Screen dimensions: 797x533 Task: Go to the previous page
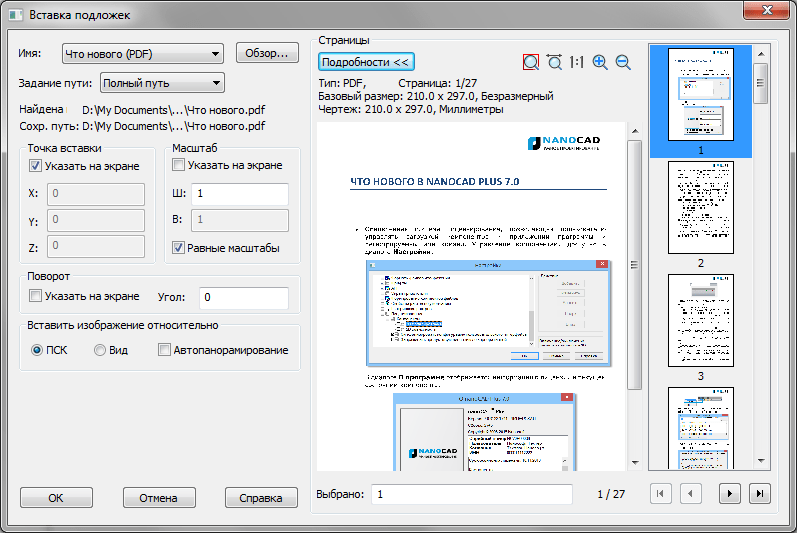coord(690,493)
